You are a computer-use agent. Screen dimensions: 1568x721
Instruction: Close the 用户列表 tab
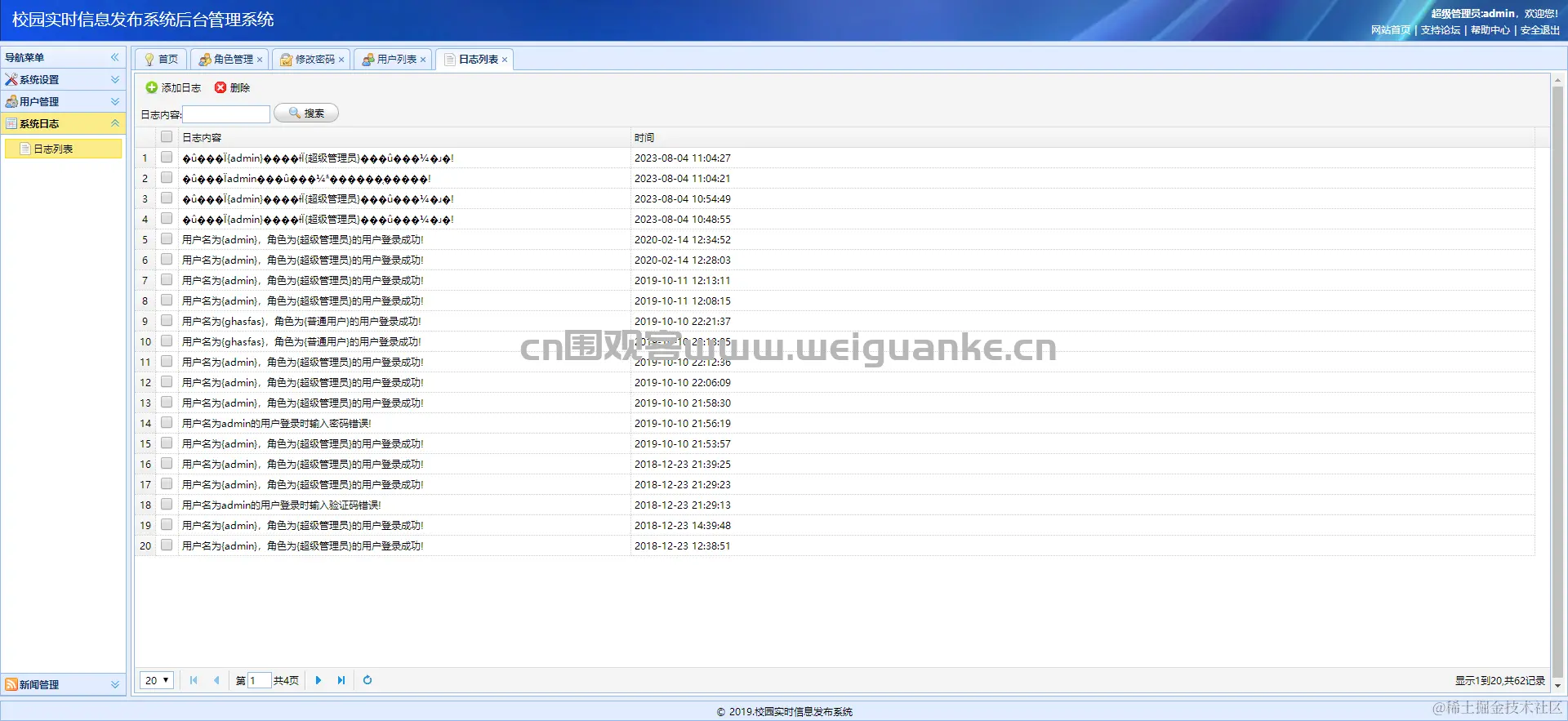point(423,60)
